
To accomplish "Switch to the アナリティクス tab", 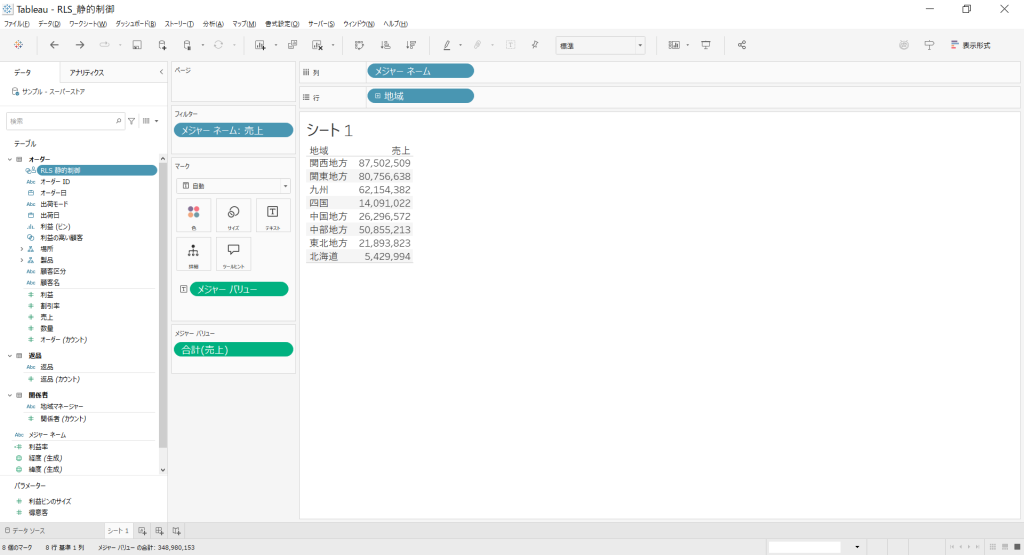I will click(87, 73).
